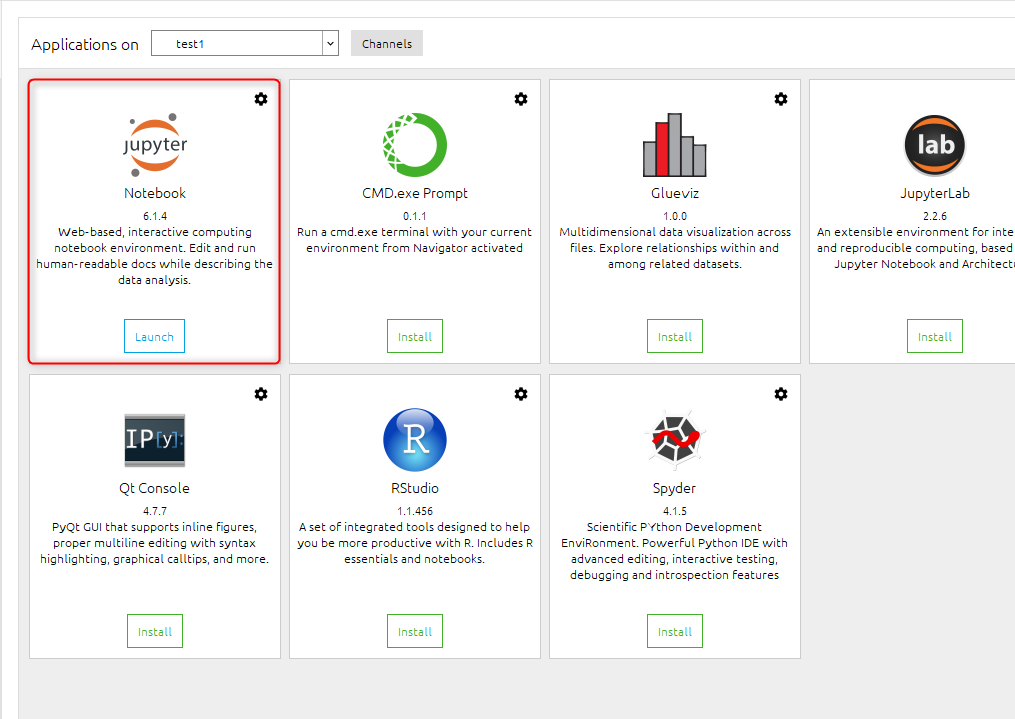Click the Glueviz title text
This screenshot has height=719, width=1015.
[675, 193]
